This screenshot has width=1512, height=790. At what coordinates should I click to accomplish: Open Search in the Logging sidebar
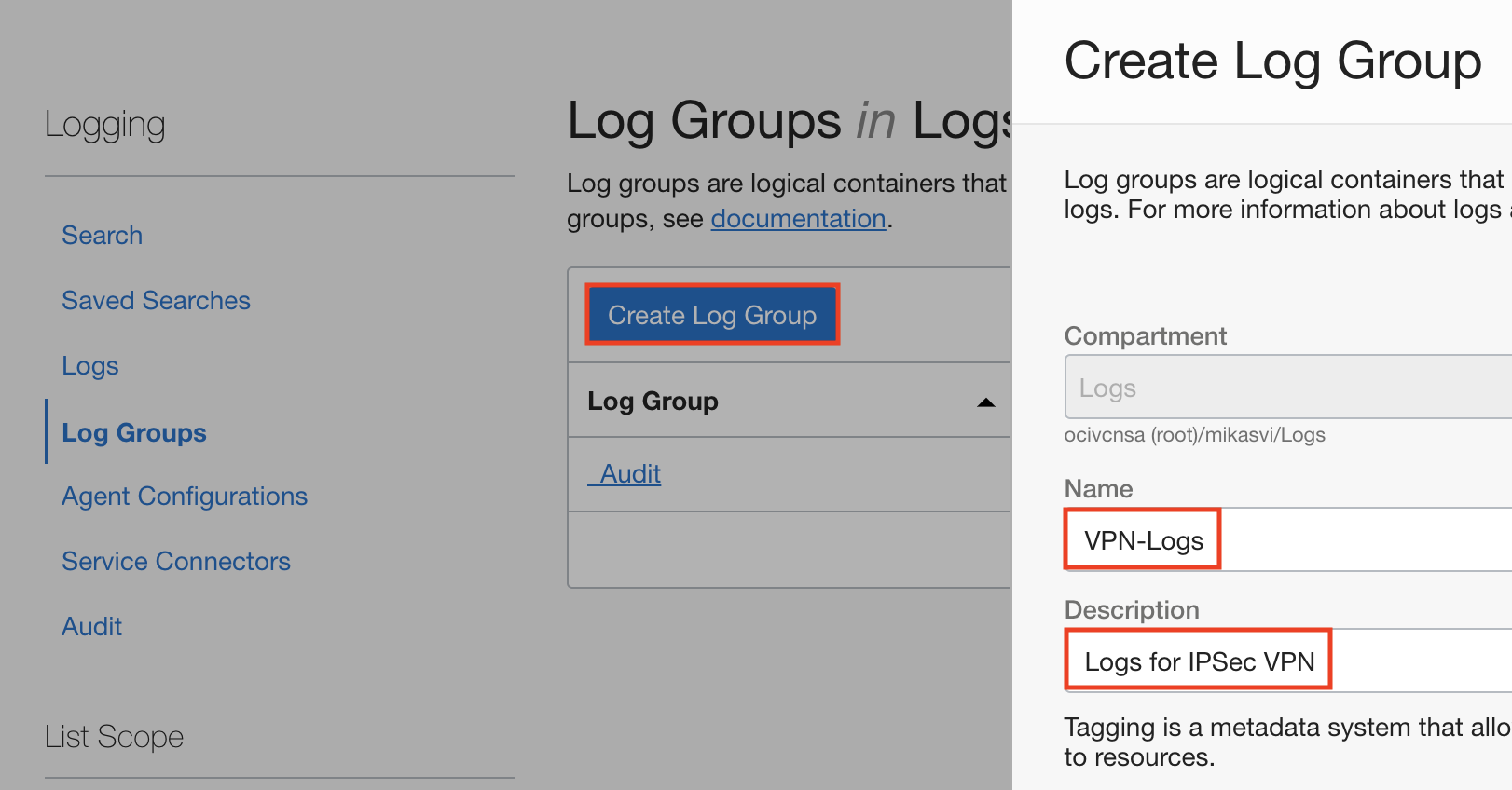coord(102,236)
